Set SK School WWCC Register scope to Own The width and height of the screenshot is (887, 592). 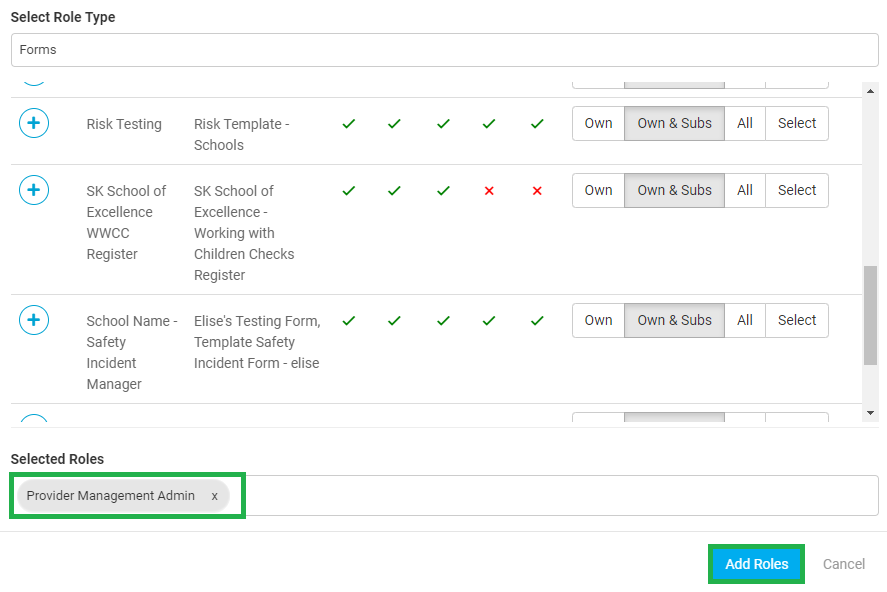click(x=598, y=191)
